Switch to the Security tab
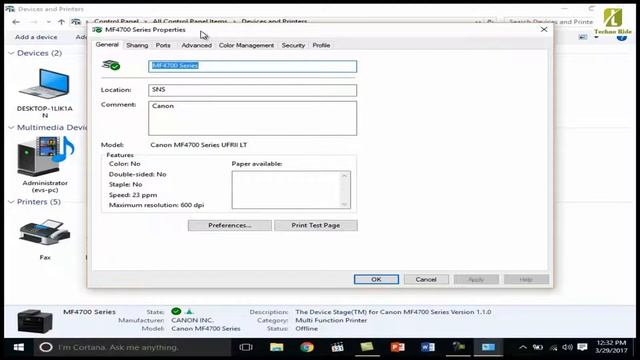Screen dimensions: 640x360 click(293, 45)
